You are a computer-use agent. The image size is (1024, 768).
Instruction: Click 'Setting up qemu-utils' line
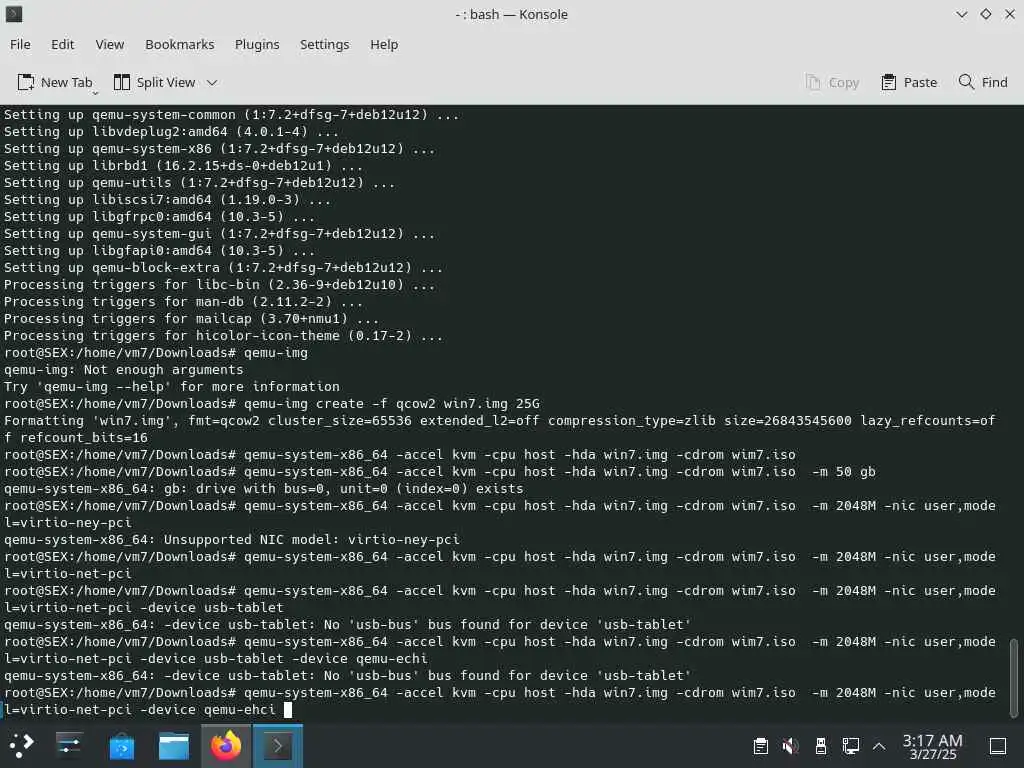point(199,183)
